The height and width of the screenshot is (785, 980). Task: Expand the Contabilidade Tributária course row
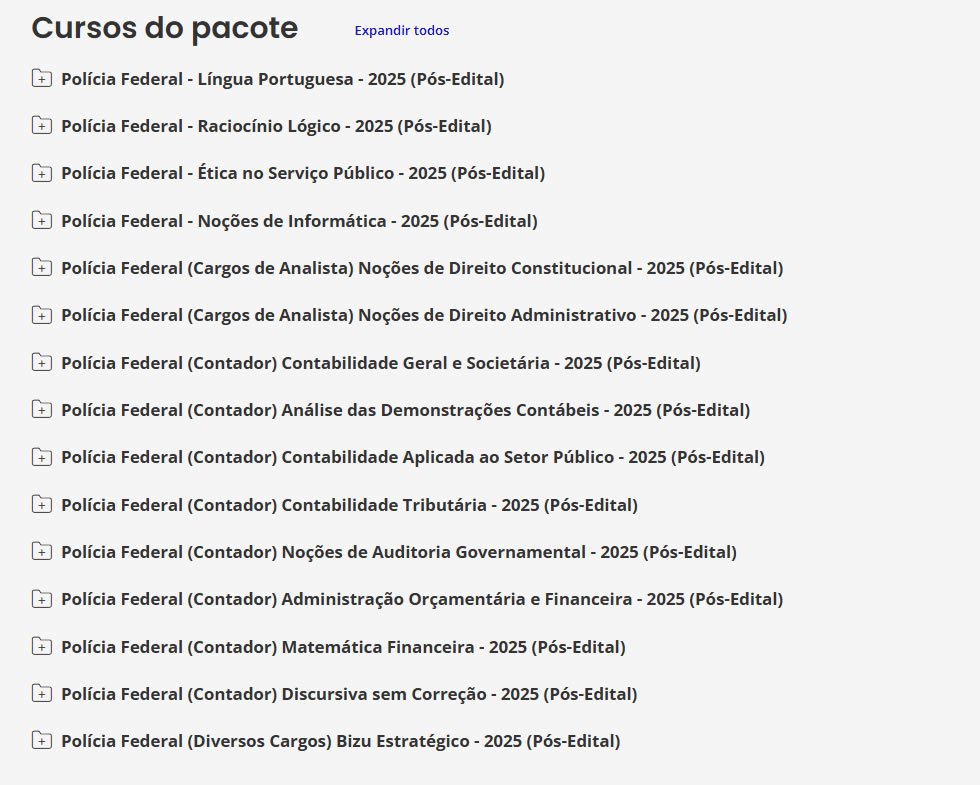tap(349, 505)
